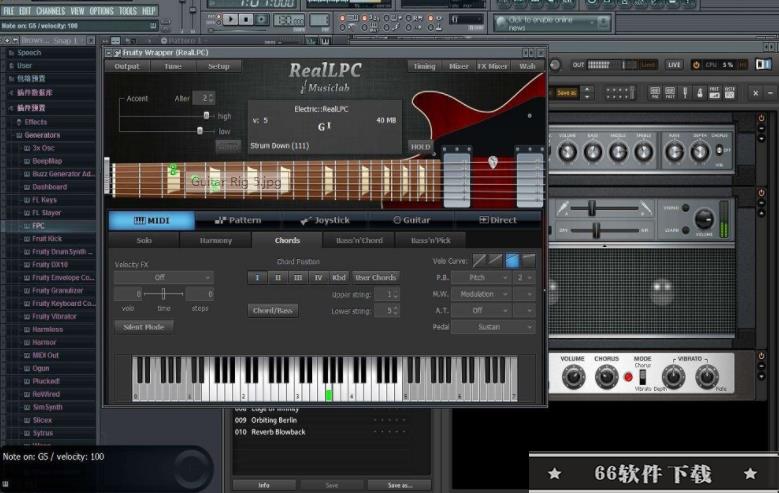Screen dimensions: 779x493
Task: Open the OPTIONS menu
Action: (101, 10)
